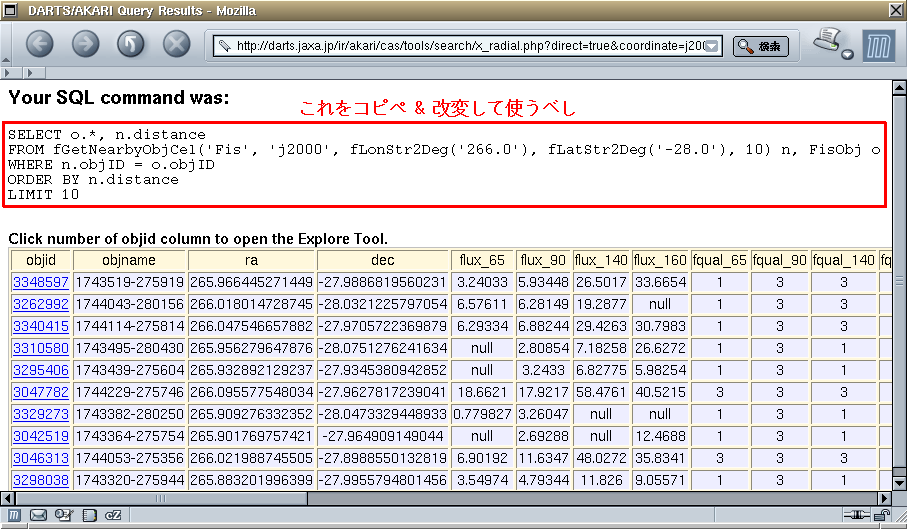
Task: Click the ra column header
Action: (x=251, y=260)
